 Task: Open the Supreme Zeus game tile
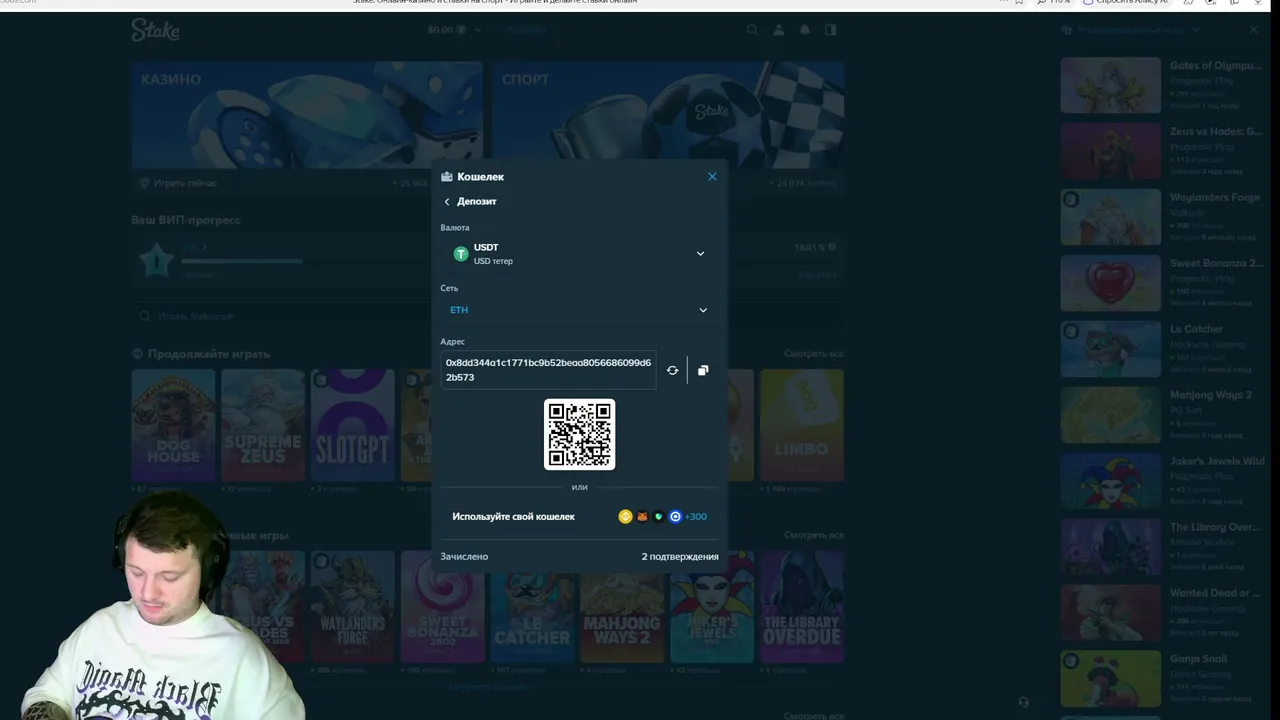pyautogui.click(x=263, y=426)
